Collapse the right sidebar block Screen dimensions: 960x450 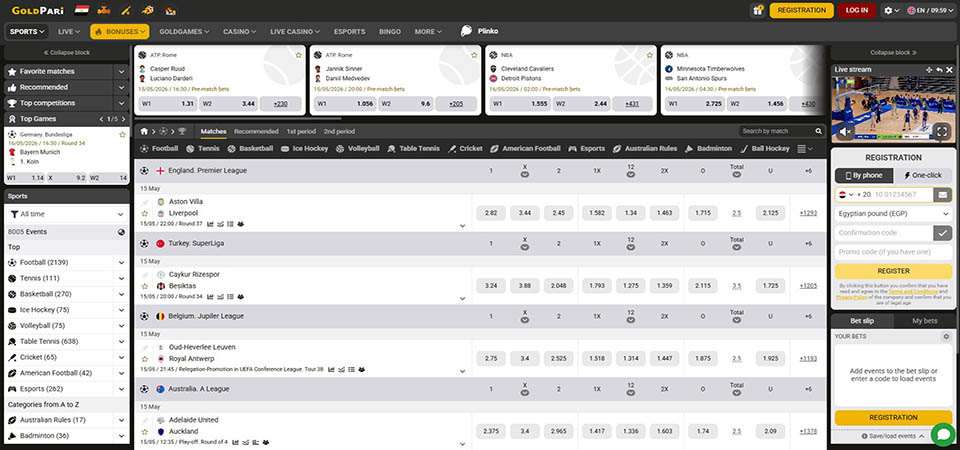point(893,53)
